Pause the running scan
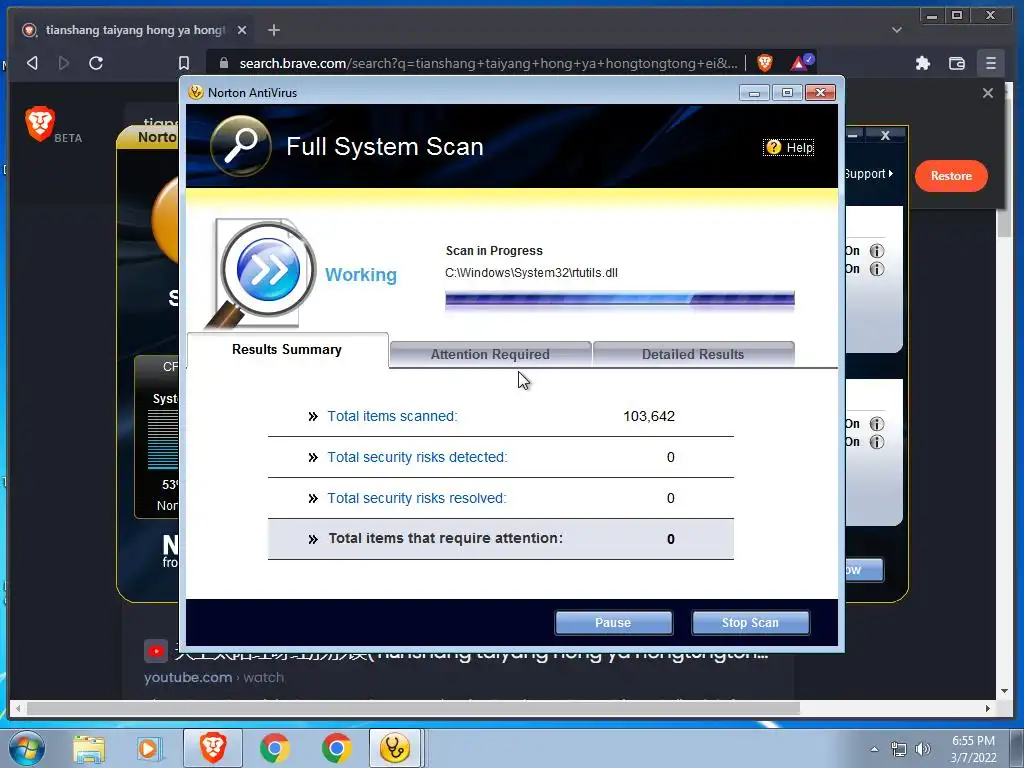1024x768 pixels. pos(613,622)
